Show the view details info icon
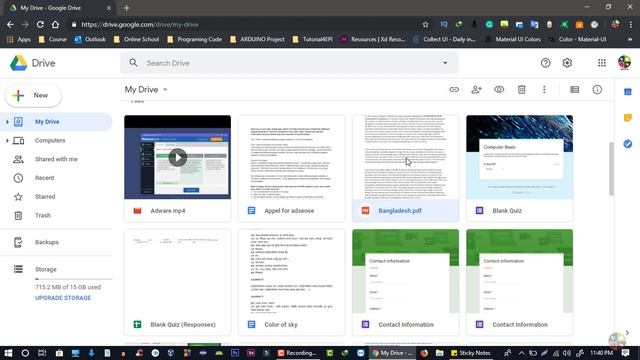640x360 pixels. coord(597,89)
